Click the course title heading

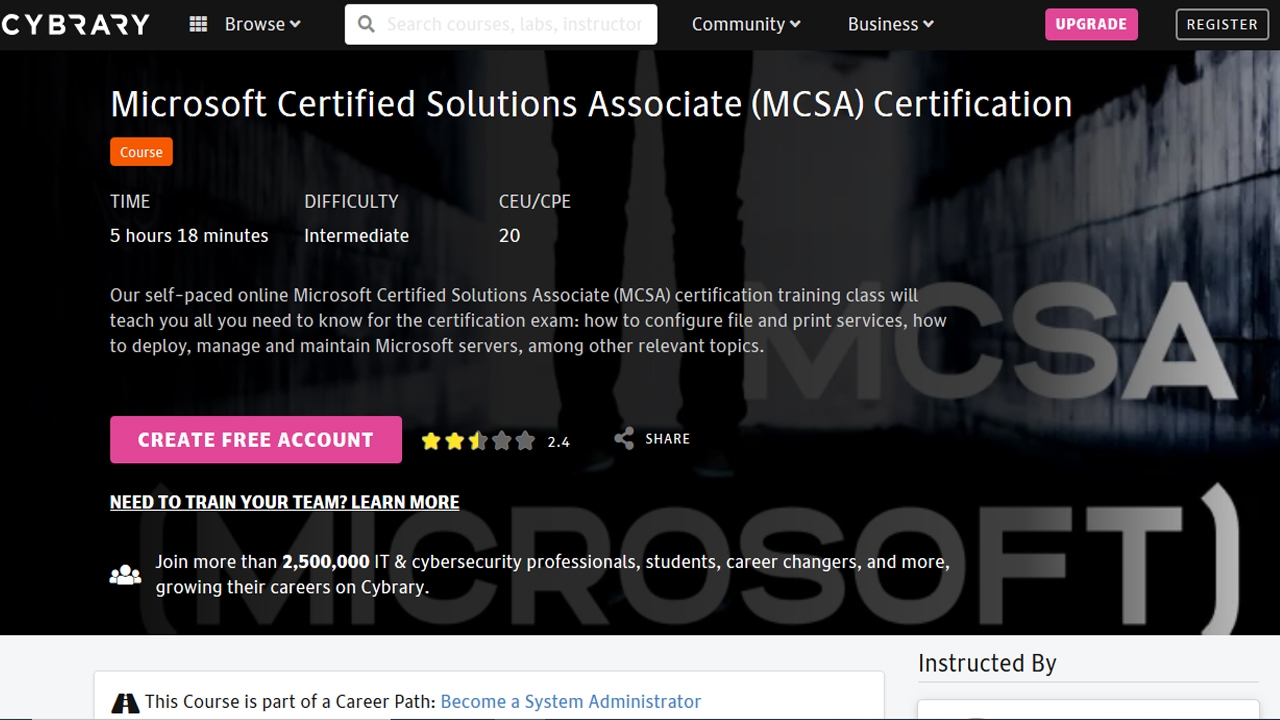591,104
